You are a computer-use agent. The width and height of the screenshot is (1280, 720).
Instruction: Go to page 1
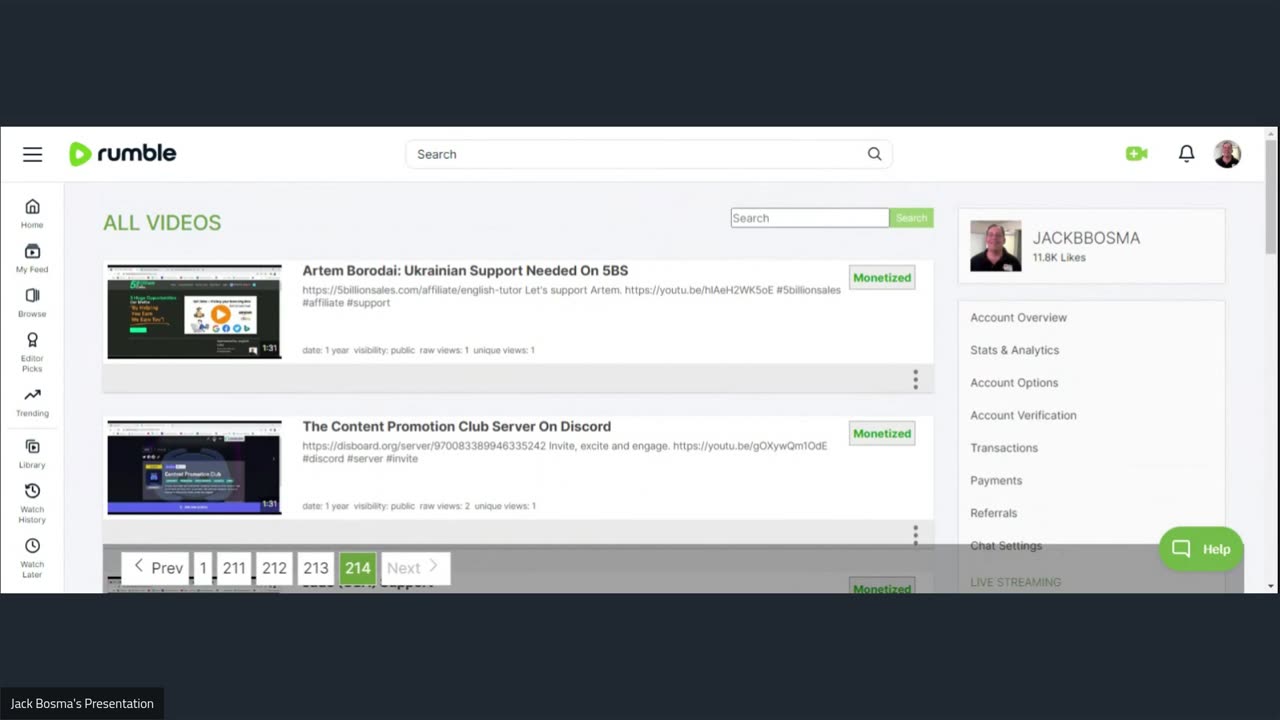click(203, 567)
